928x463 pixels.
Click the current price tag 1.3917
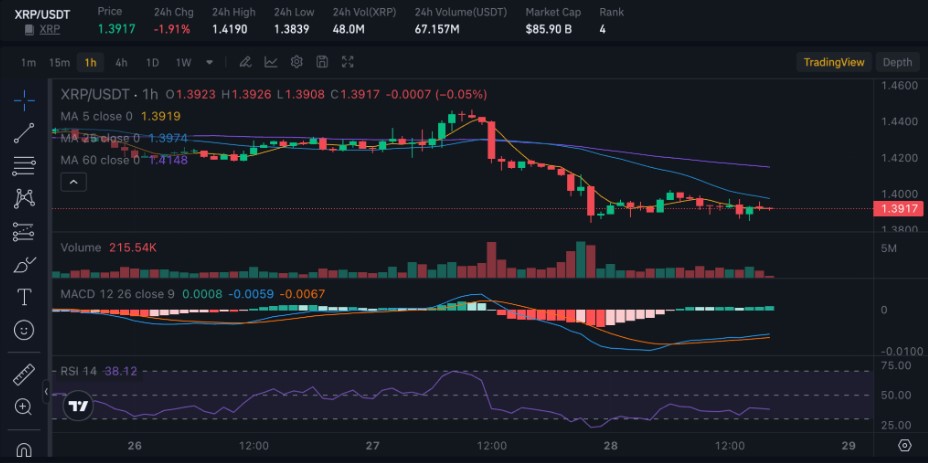point(898,208)
